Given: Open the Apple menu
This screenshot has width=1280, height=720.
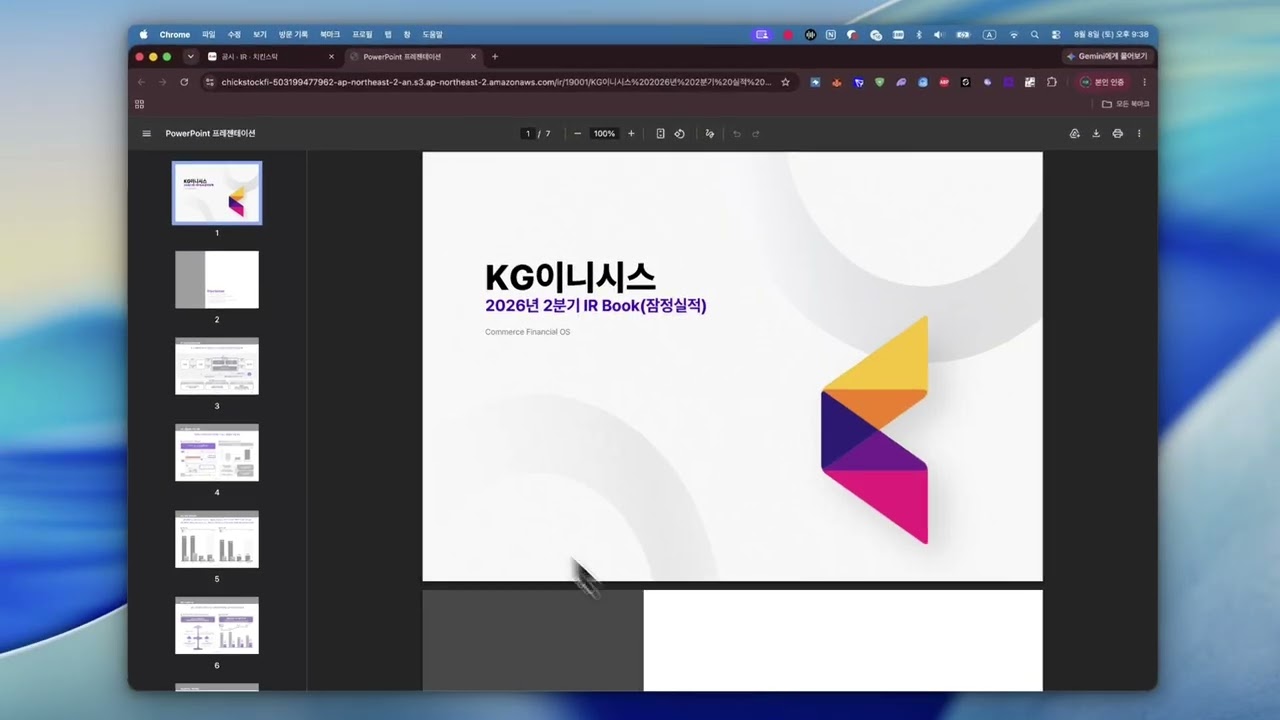Looking at the screenshot, I should tap(143, 34).
